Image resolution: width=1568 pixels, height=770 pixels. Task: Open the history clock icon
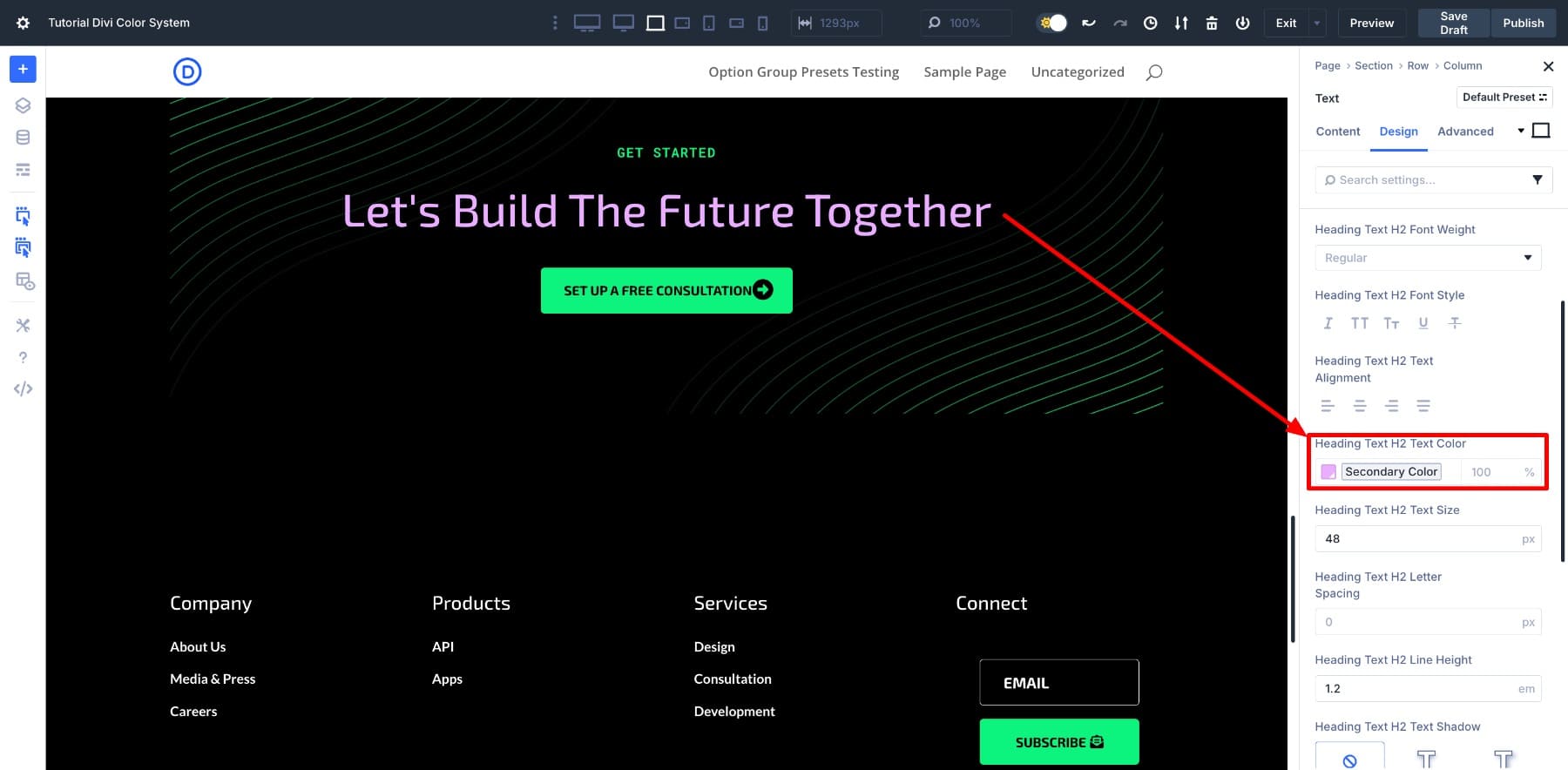(x=1150, y=24)
